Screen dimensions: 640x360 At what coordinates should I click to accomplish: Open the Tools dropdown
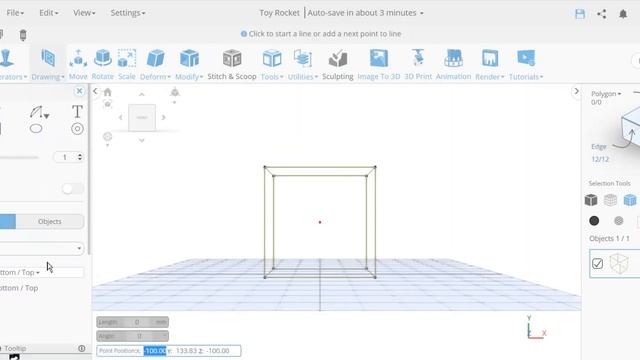pyautogui.click(x=272, y=64)
